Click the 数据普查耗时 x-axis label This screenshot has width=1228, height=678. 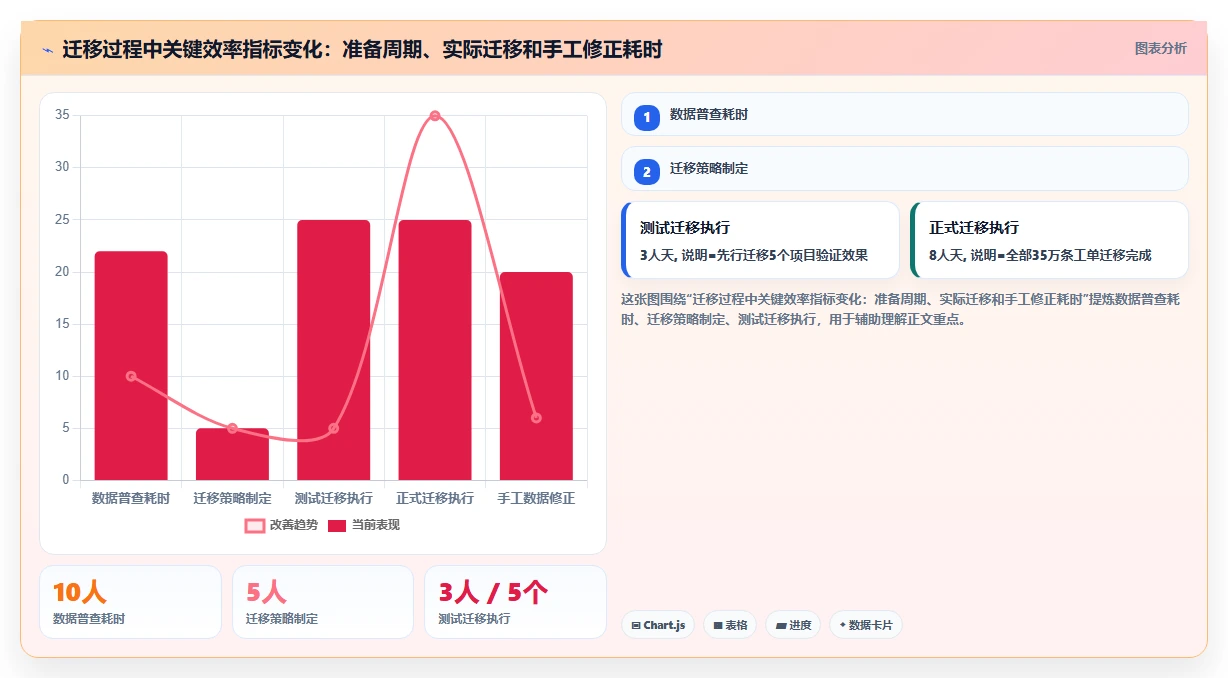pyautogui.click(x=131, y=498)
